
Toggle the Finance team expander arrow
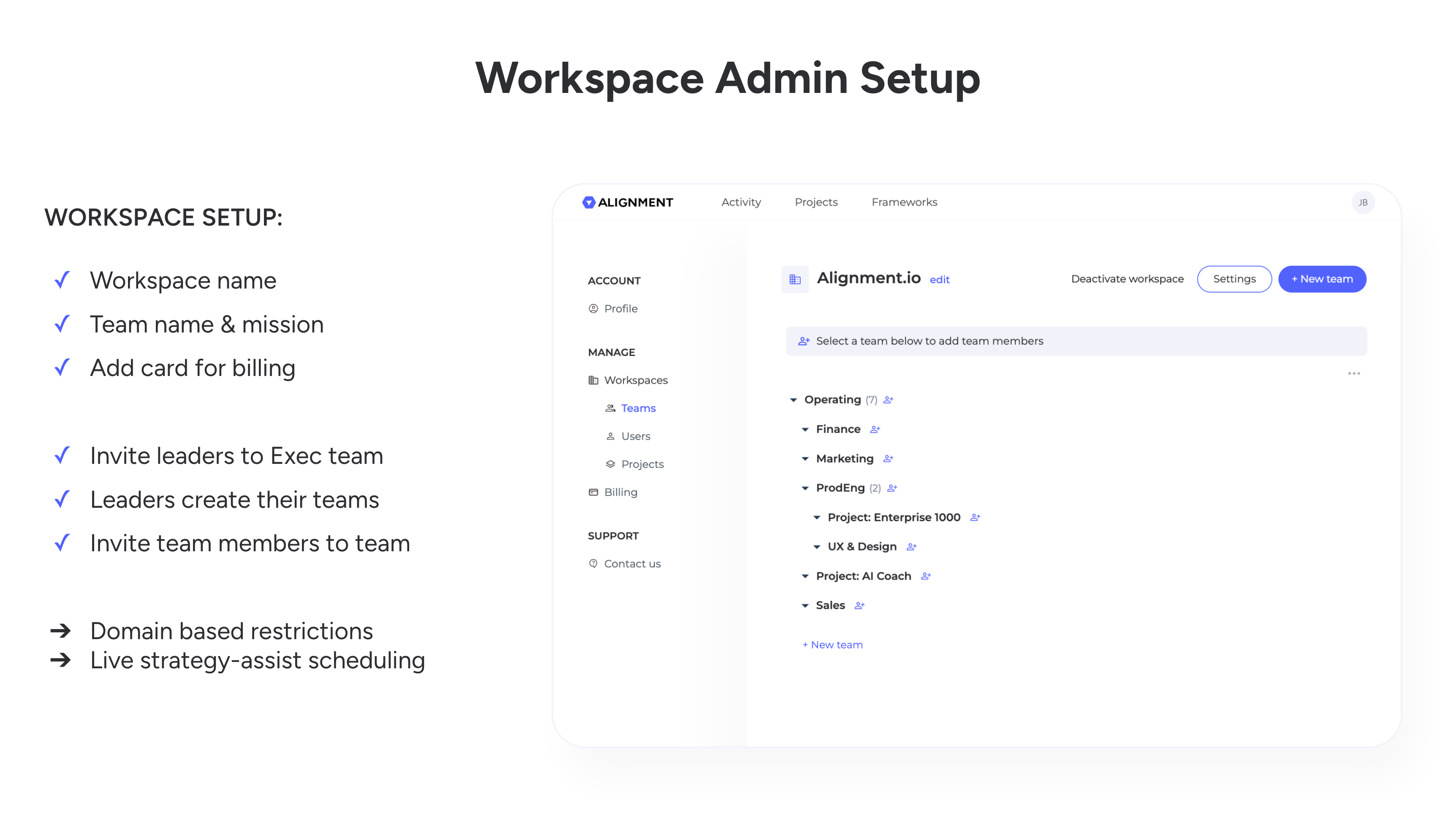point(805,429)
